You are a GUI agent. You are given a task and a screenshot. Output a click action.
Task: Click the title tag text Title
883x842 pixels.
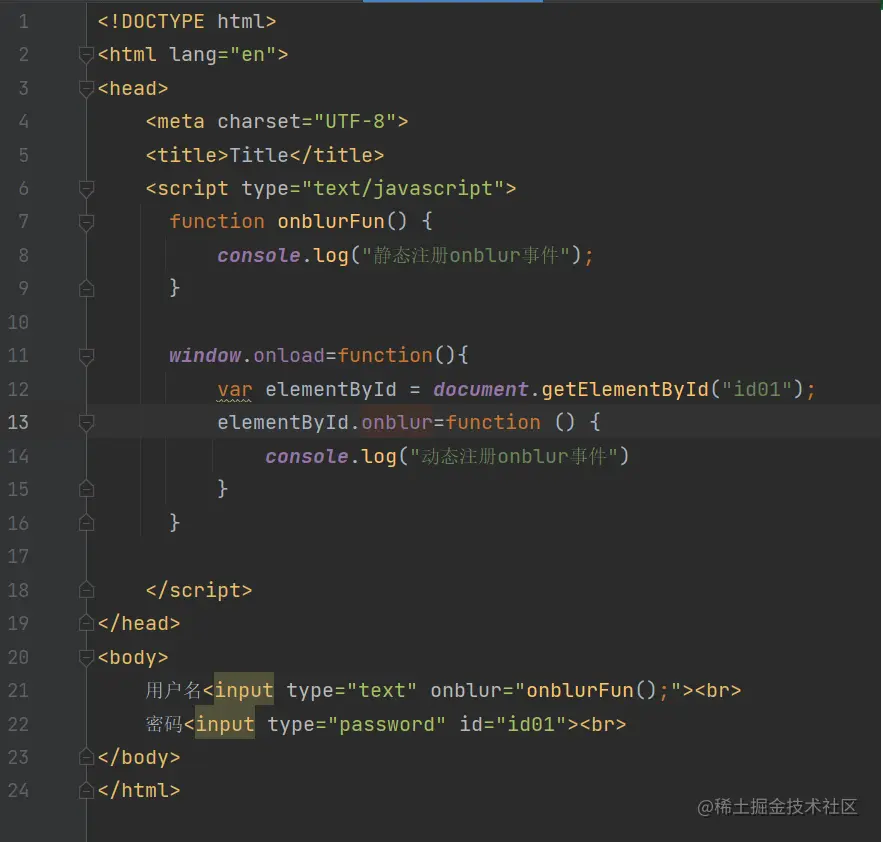tap(258, 155)
